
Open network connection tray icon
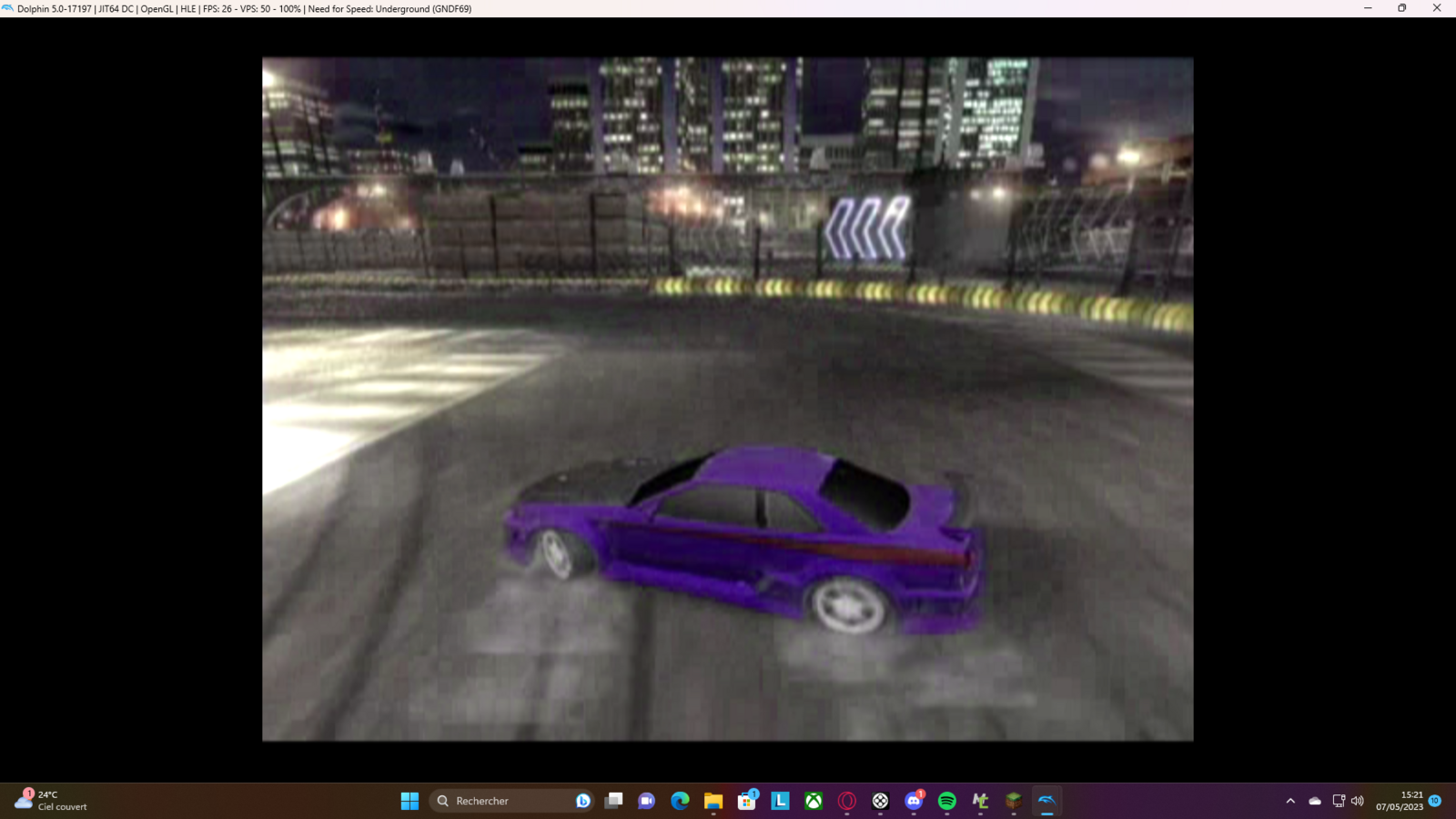tap(1339, 801)
